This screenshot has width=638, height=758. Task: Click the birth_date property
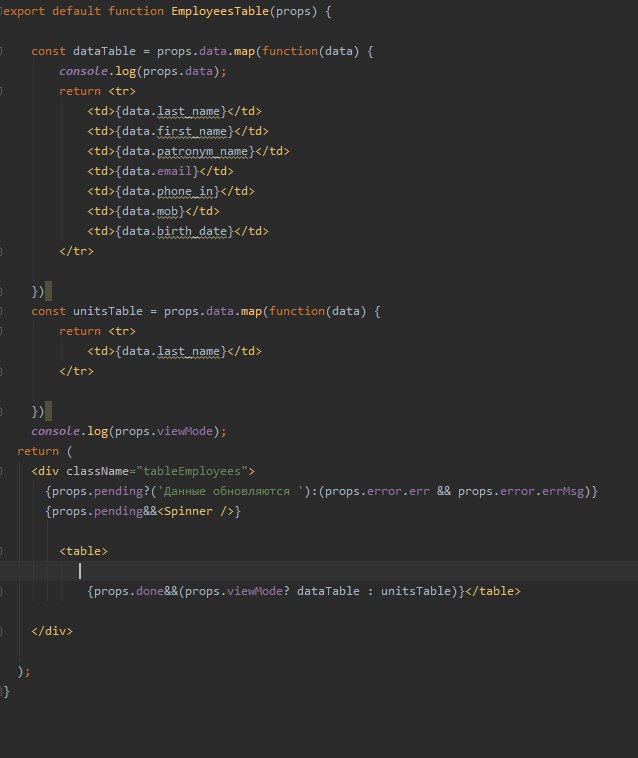(192, 231)
